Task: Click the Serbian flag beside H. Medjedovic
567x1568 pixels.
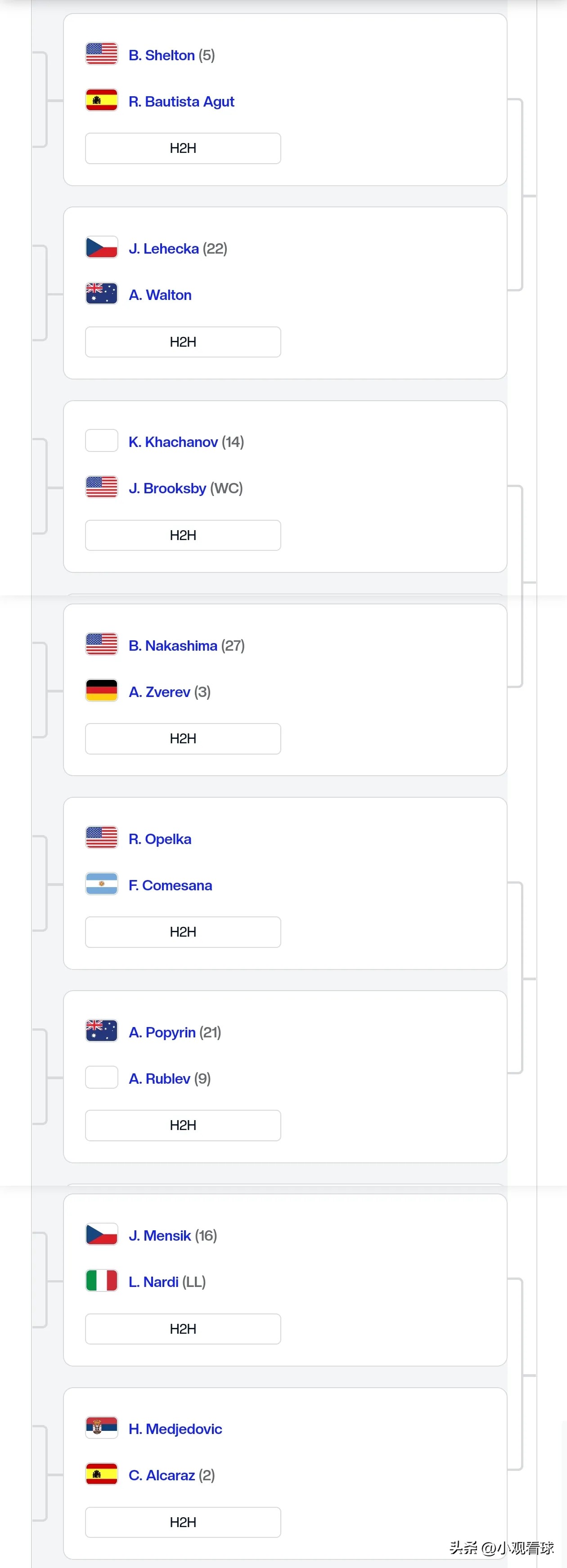Action: (102, 1427)
